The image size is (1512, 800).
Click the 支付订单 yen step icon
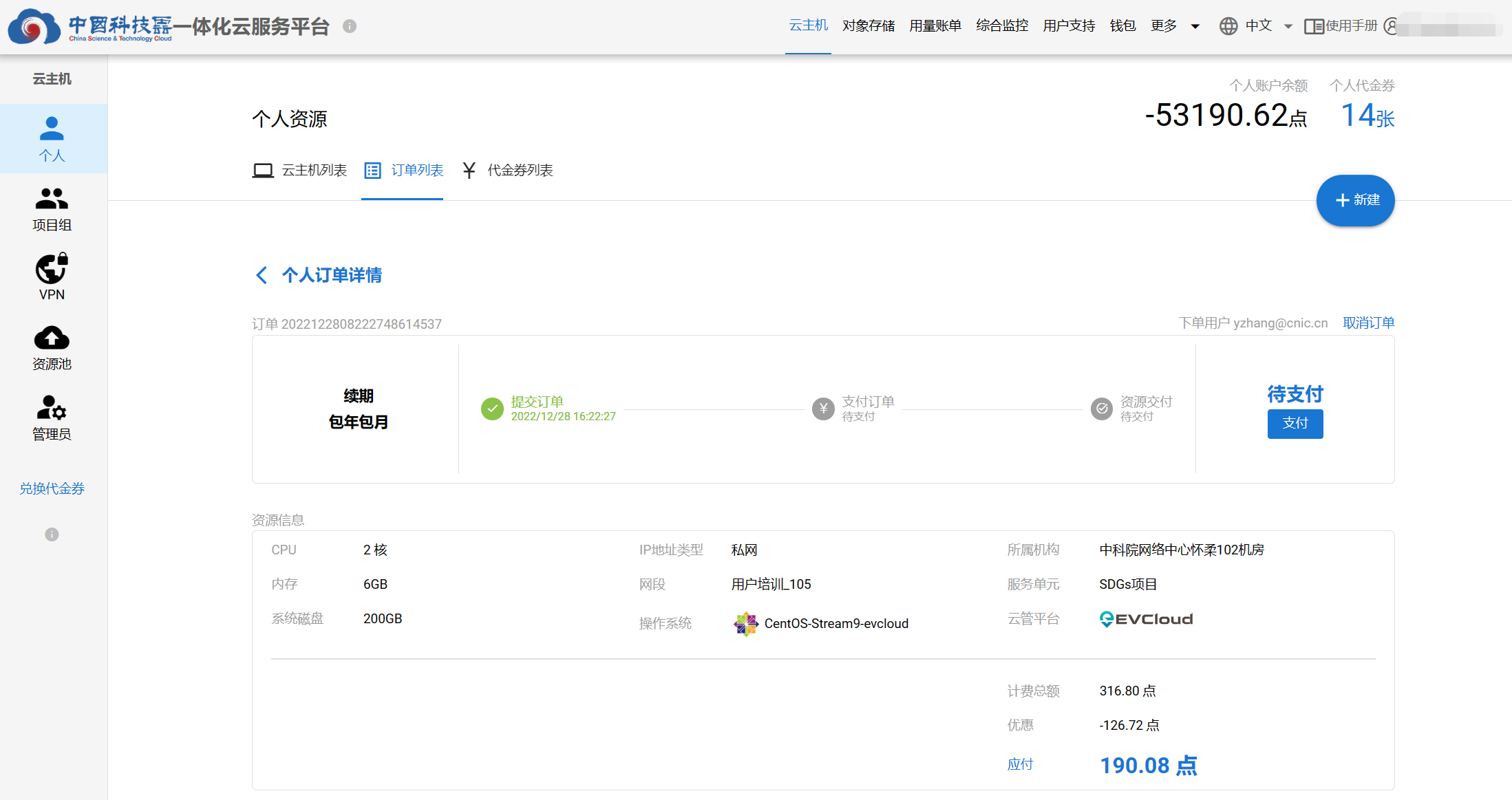[823, 409]
